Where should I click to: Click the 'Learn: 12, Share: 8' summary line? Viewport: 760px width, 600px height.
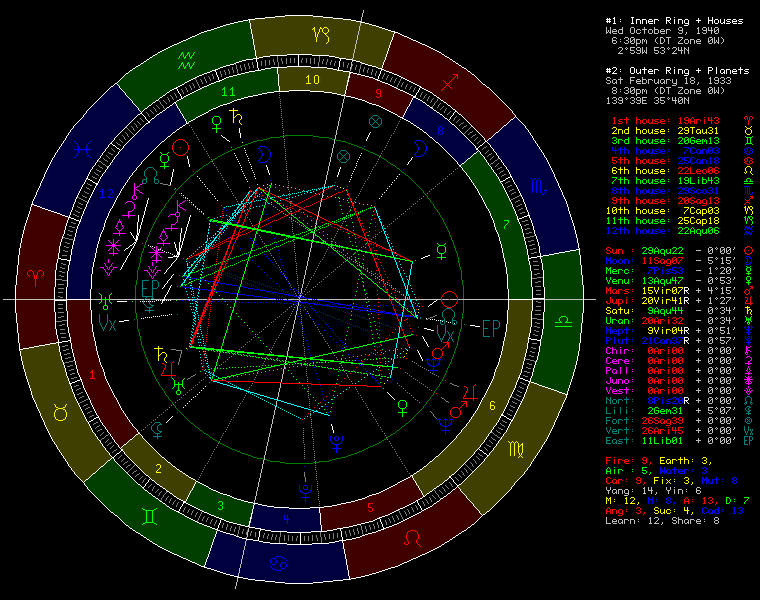click(662, 521)
